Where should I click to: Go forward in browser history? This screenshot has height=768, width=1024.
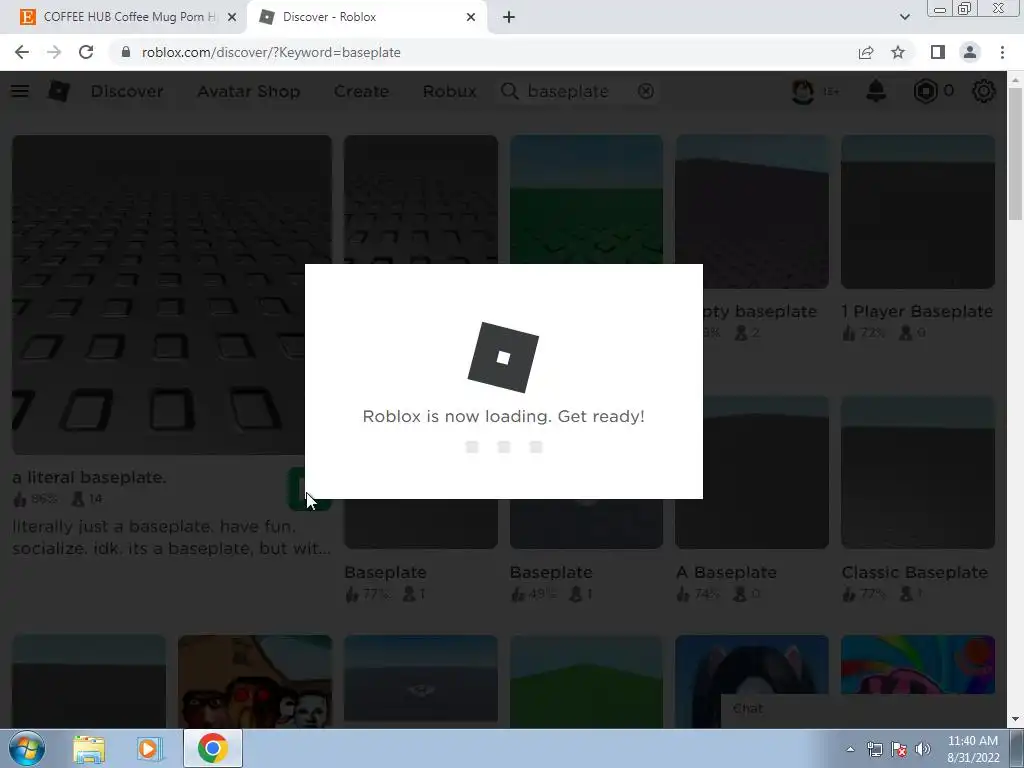(x=54, y=52)
